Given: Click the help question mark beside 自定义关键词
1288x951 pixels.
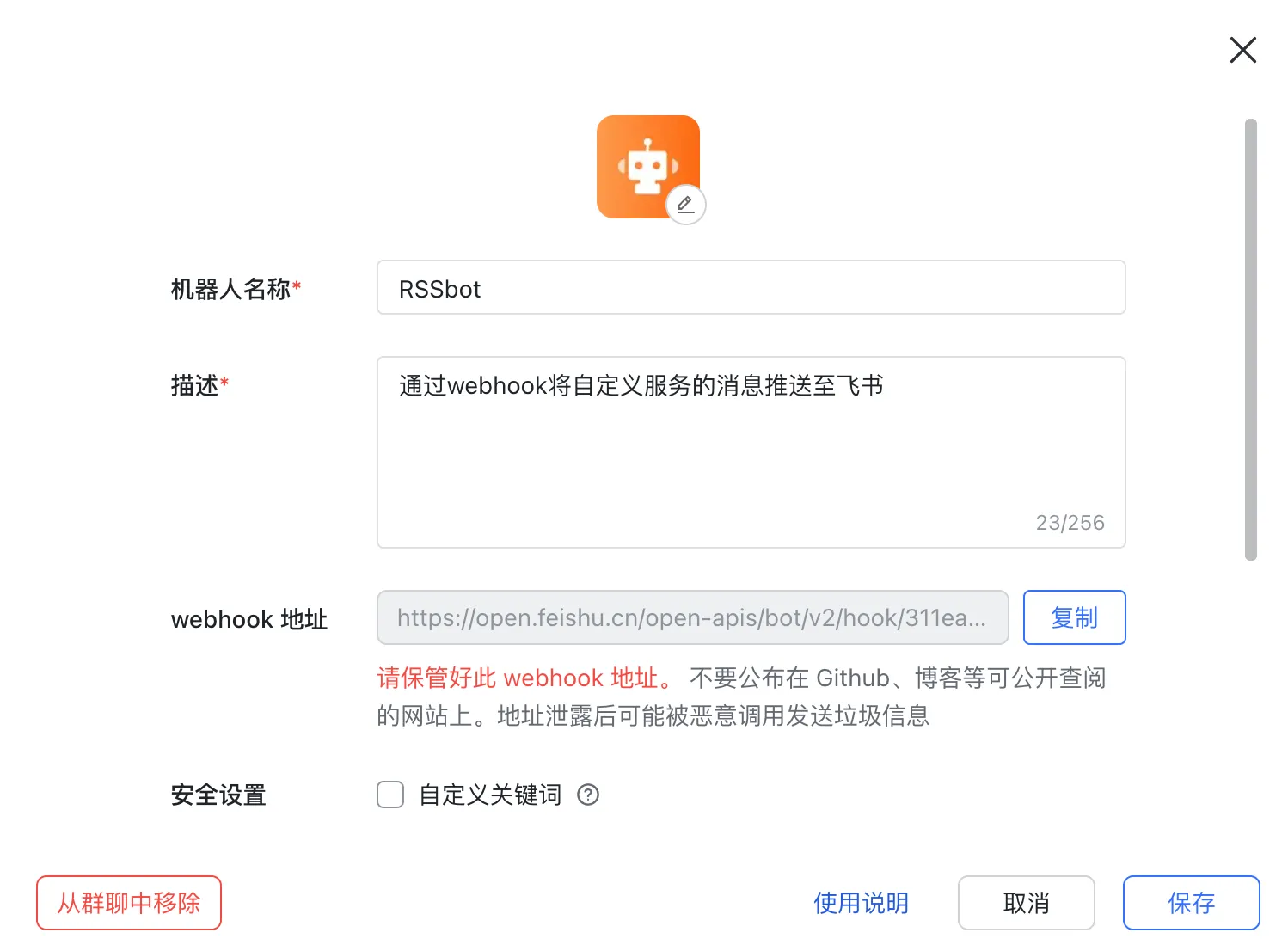Looking at the screenshot, I should coord(588,795).
